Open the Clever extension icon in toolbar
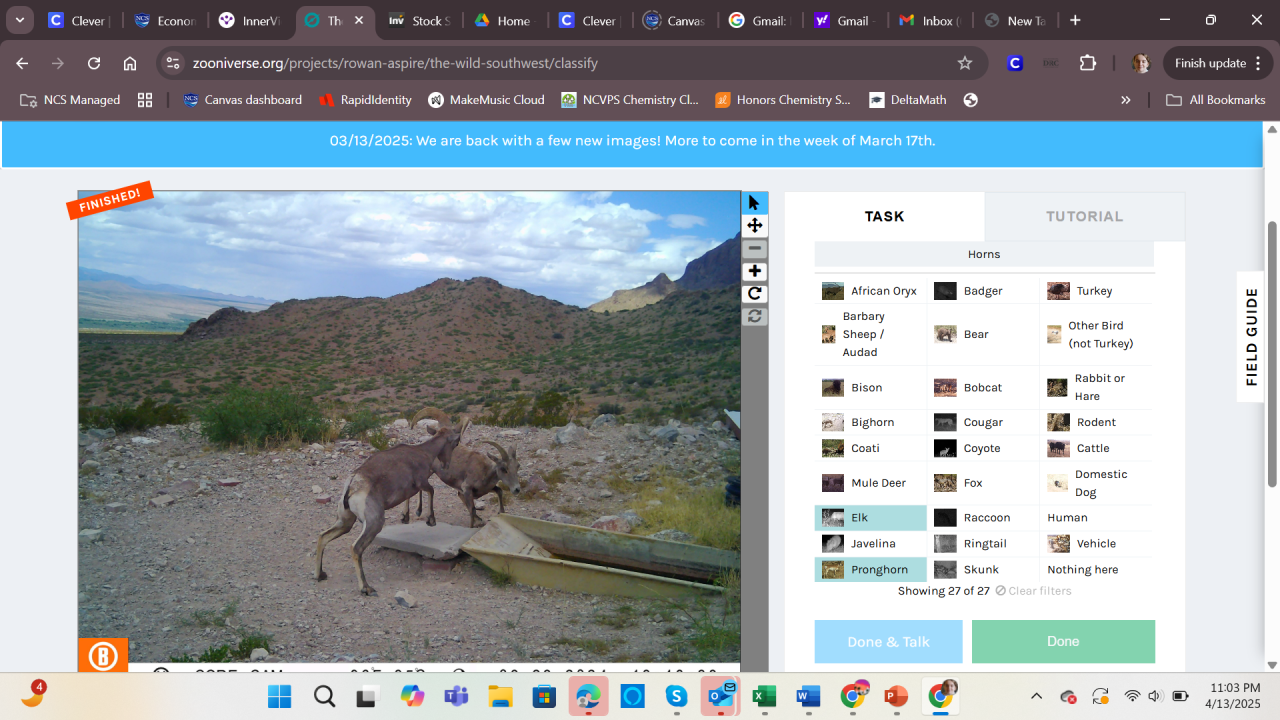1280x720 pixels. coord(1015,63)
